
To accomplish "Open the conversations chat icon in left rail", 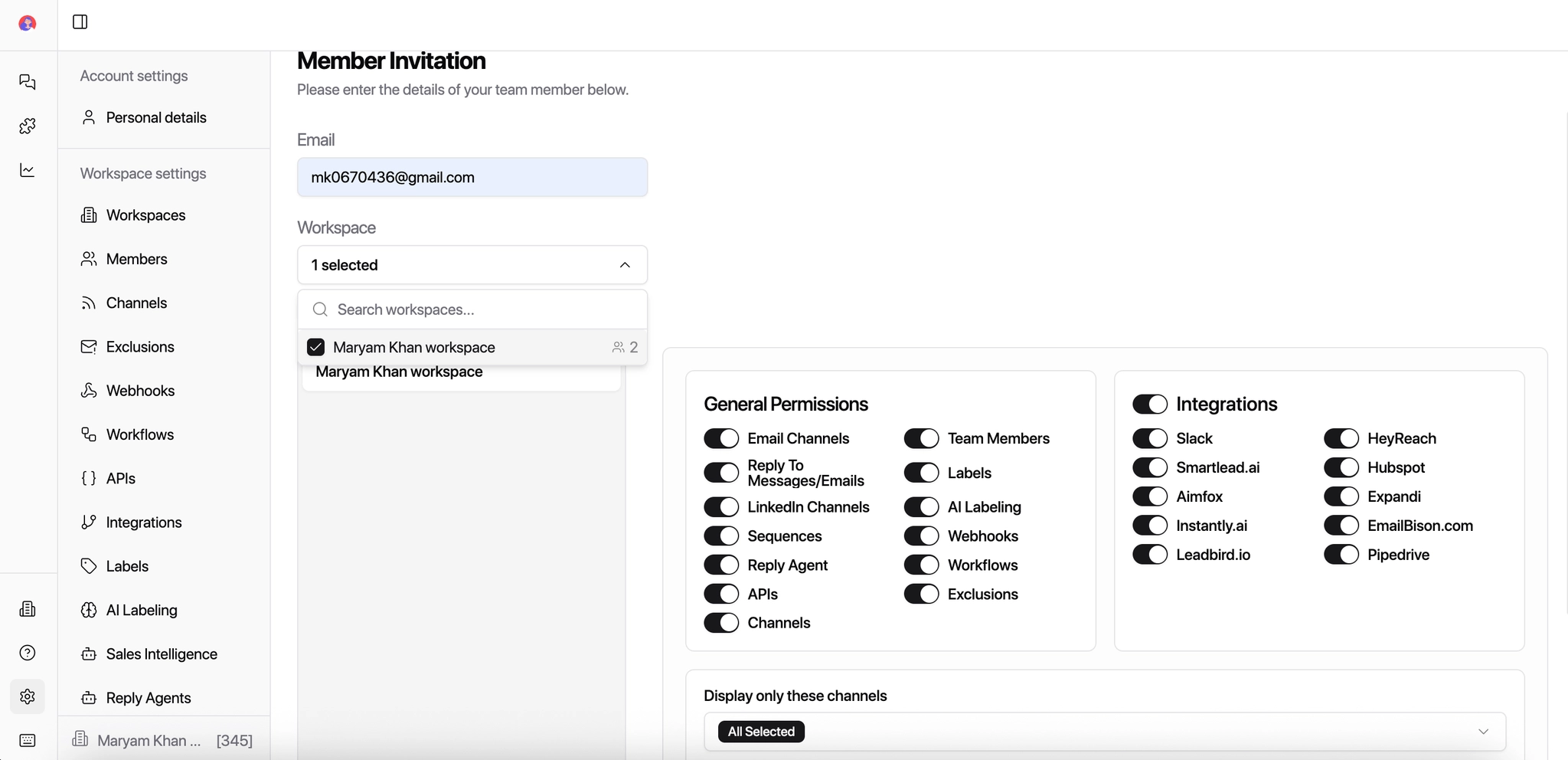I will click(x=28, y=81).
